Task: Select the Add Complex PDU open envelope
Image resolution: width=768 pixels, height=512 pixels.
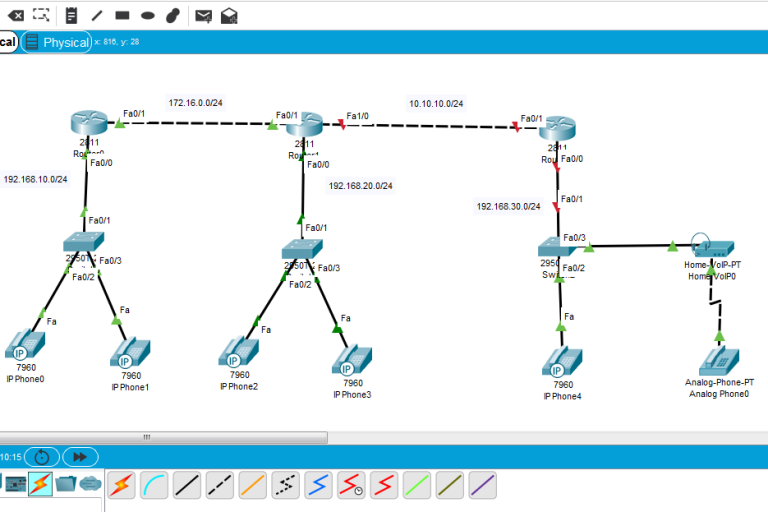Action: [x=229, y=15]
